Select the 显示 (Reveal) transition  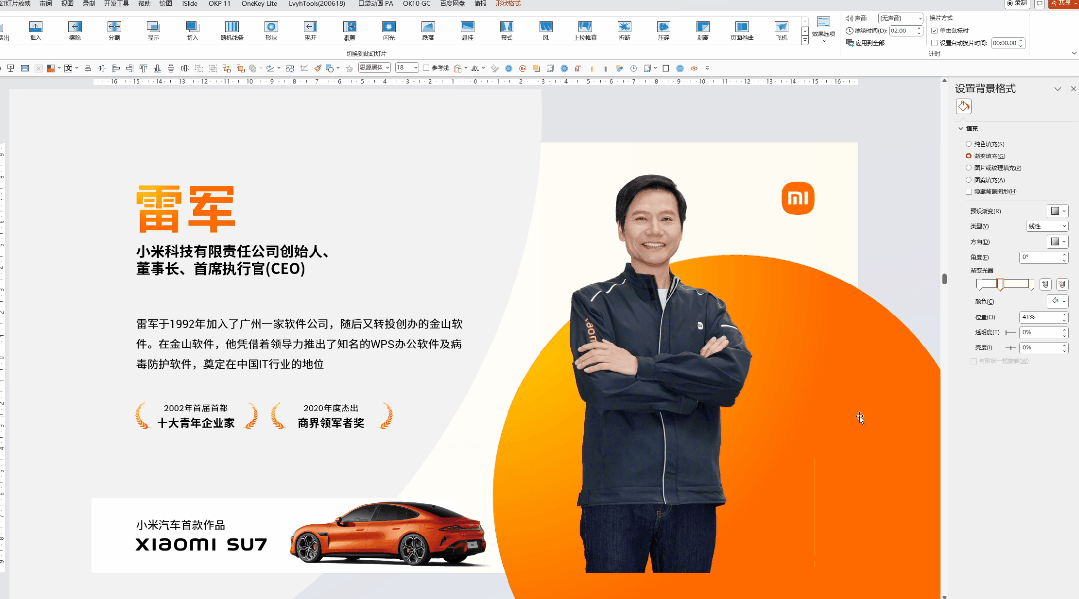tap(153, 30)
